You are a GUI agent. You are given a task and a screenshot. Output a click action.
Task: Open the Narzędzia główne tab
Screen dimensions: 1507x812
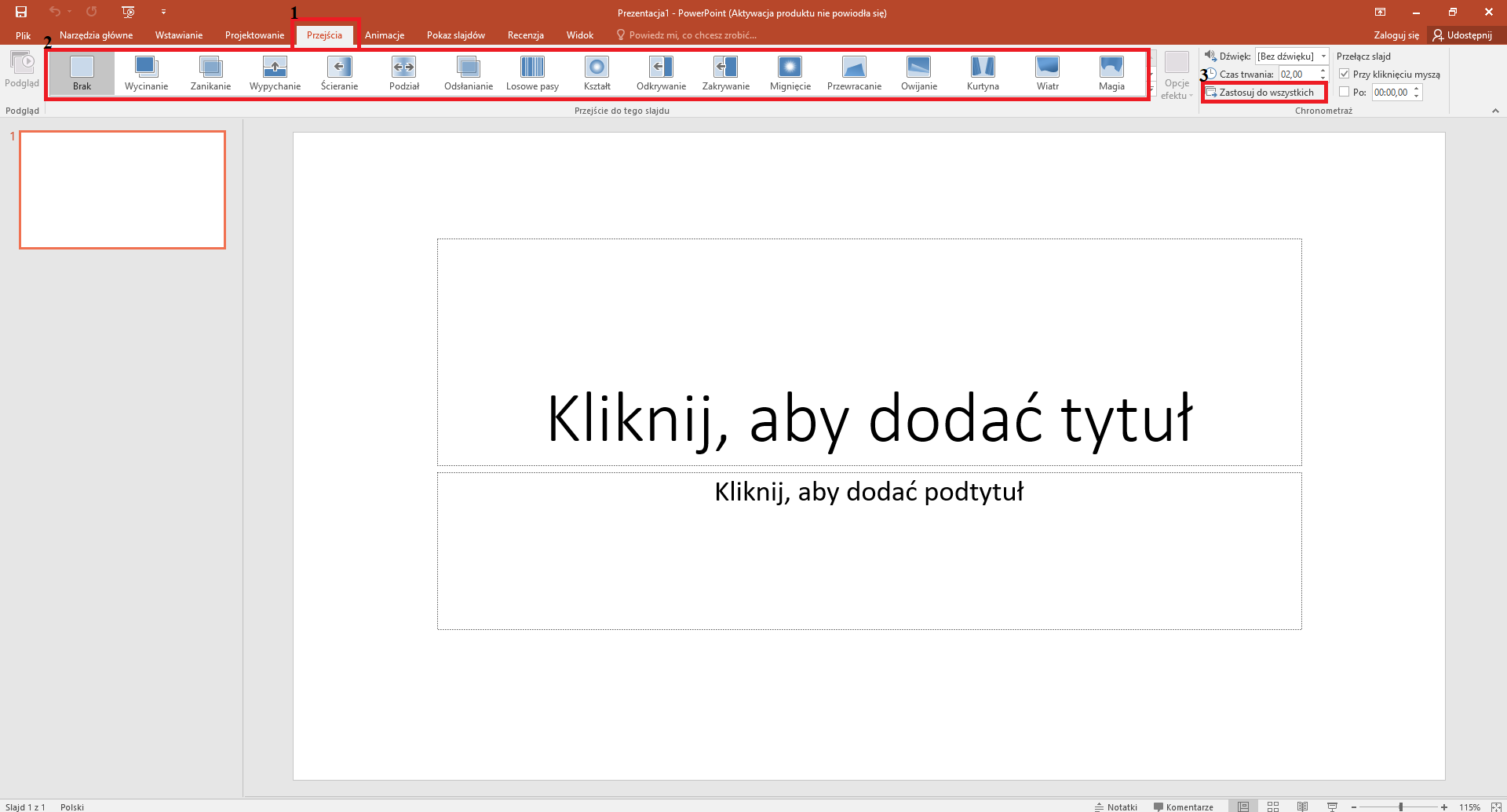click(x=96, y=35)
